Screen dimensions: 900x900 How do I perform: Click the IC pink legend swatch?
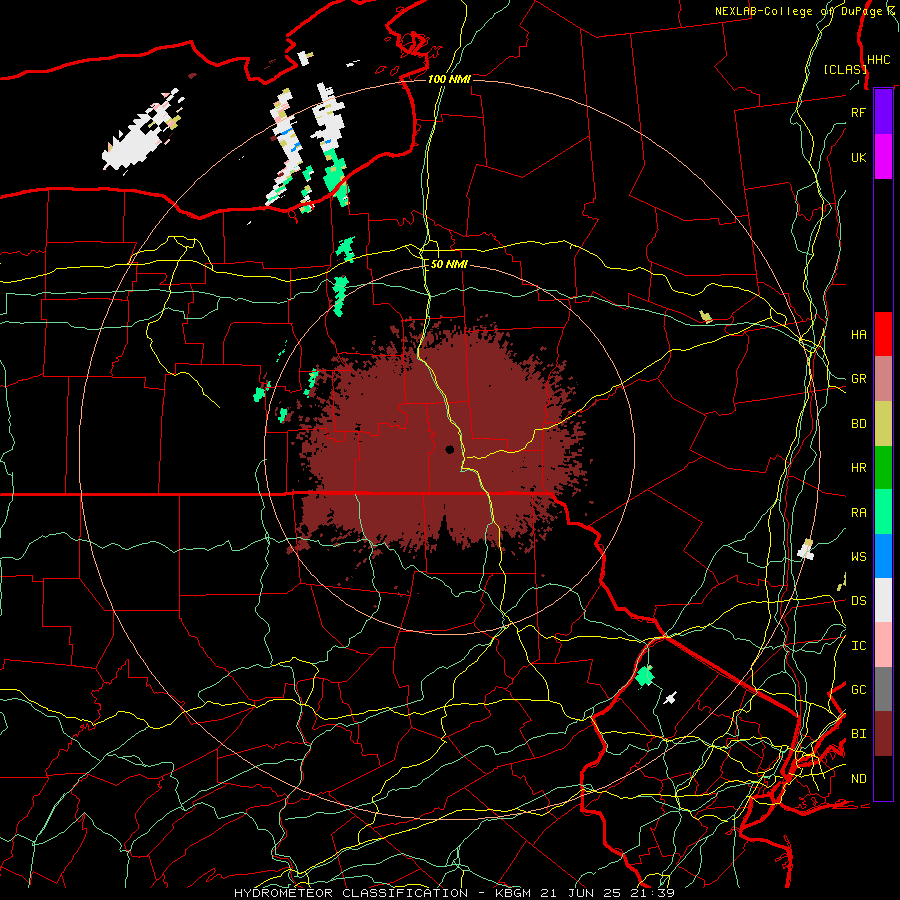pyautogui.click(x=883, y=645)
